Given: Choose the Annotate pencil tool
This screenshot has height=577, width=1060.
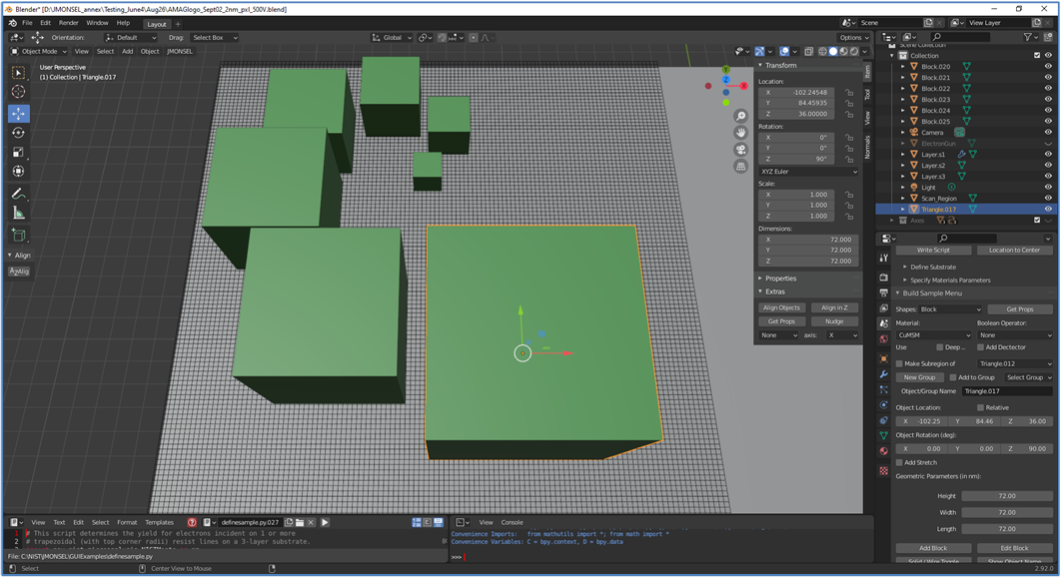Looking at the screenshot, I should point(18,194).
